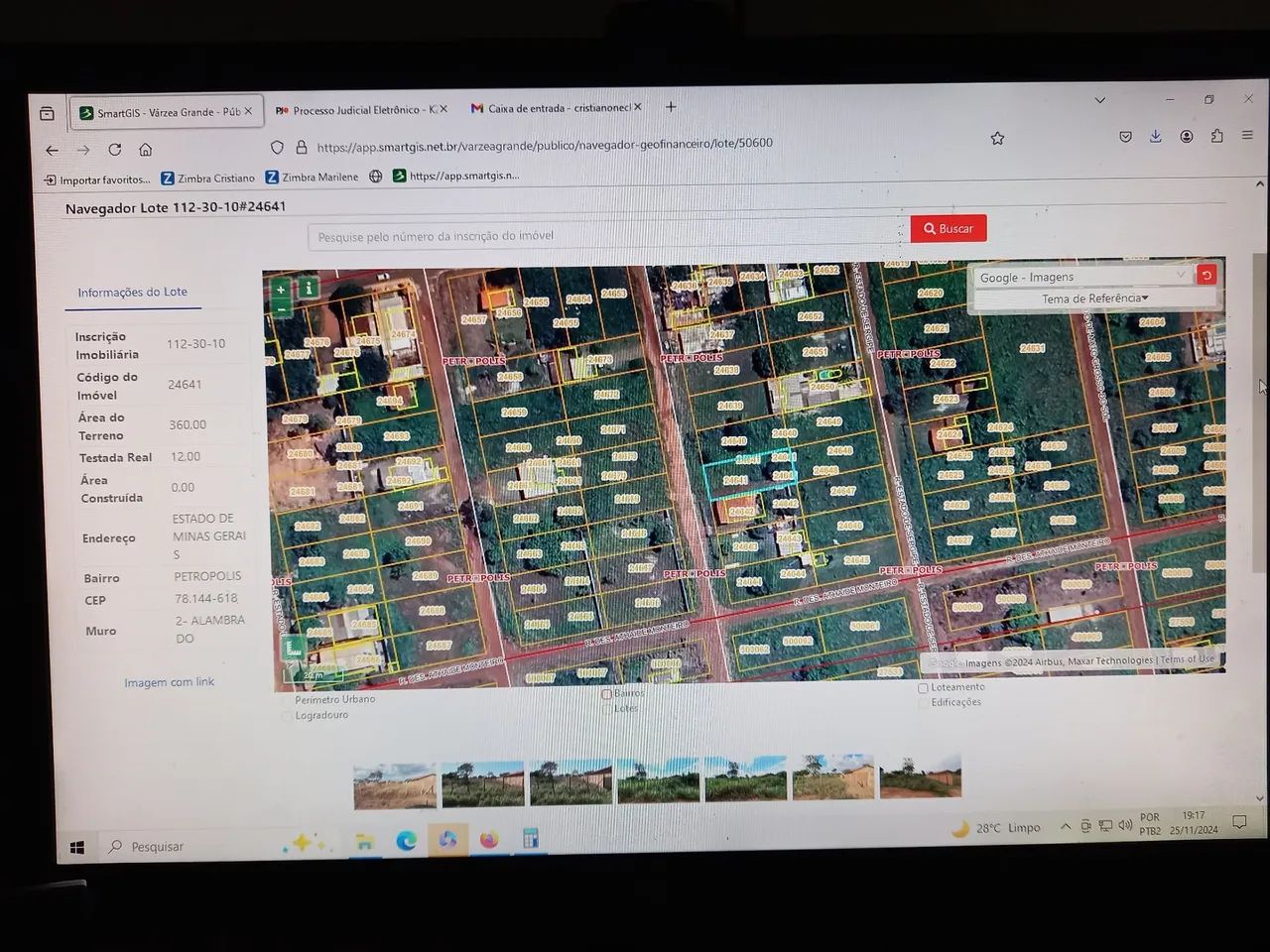Toggle Logradouro layer checkbox

(288, 716)
